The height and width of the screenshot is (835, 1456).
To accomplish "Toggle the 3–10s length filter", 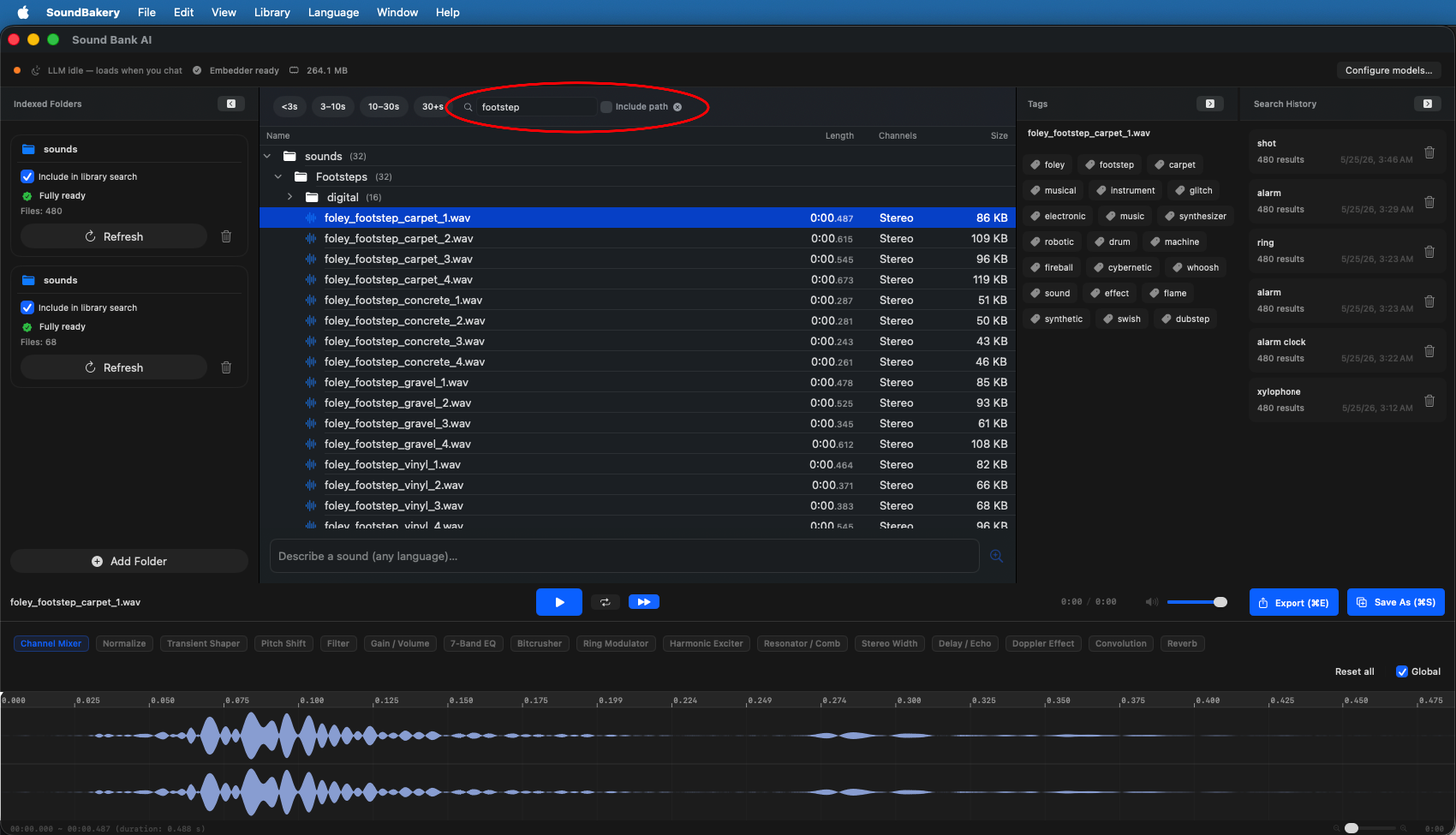I will tap(332, 106).
